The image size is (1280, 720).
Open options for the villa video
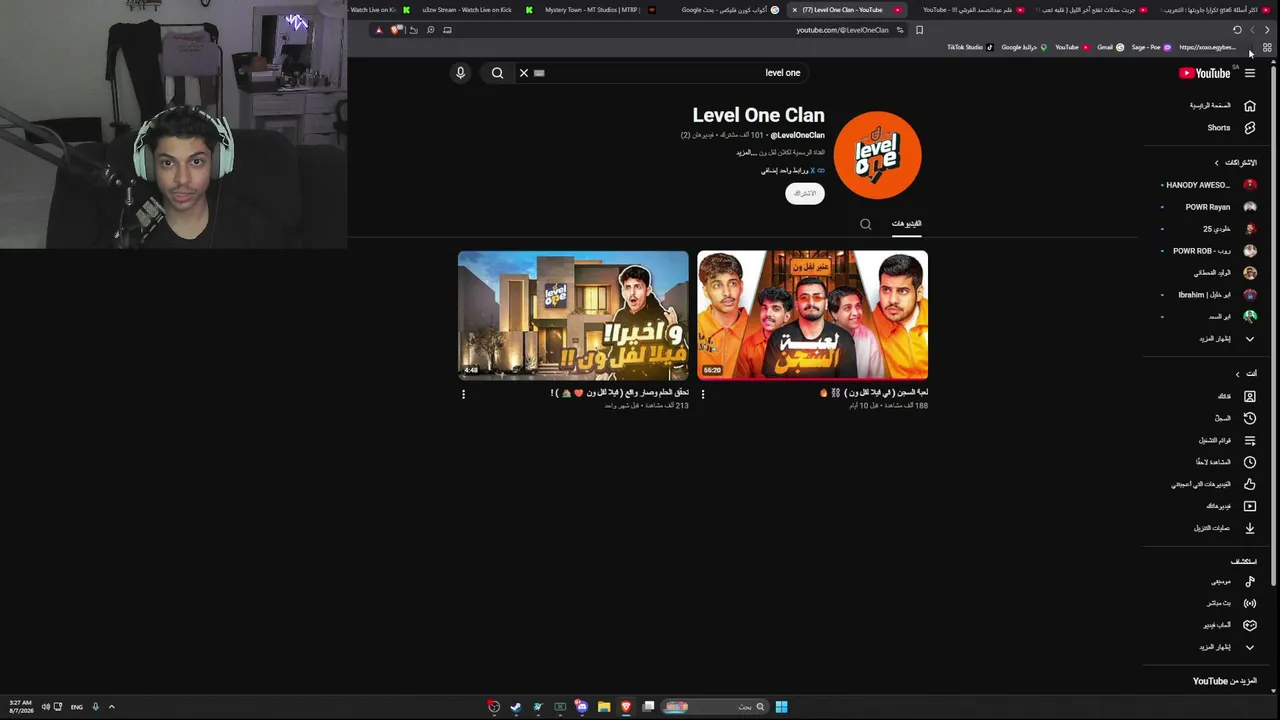point(463,394)
